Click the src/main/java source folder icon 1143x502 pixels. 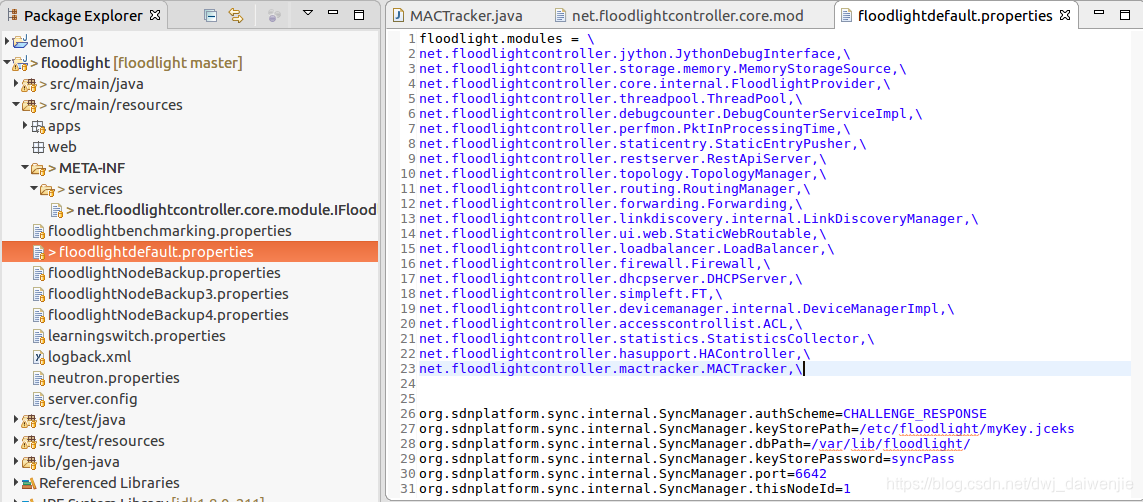click(29, 85)
